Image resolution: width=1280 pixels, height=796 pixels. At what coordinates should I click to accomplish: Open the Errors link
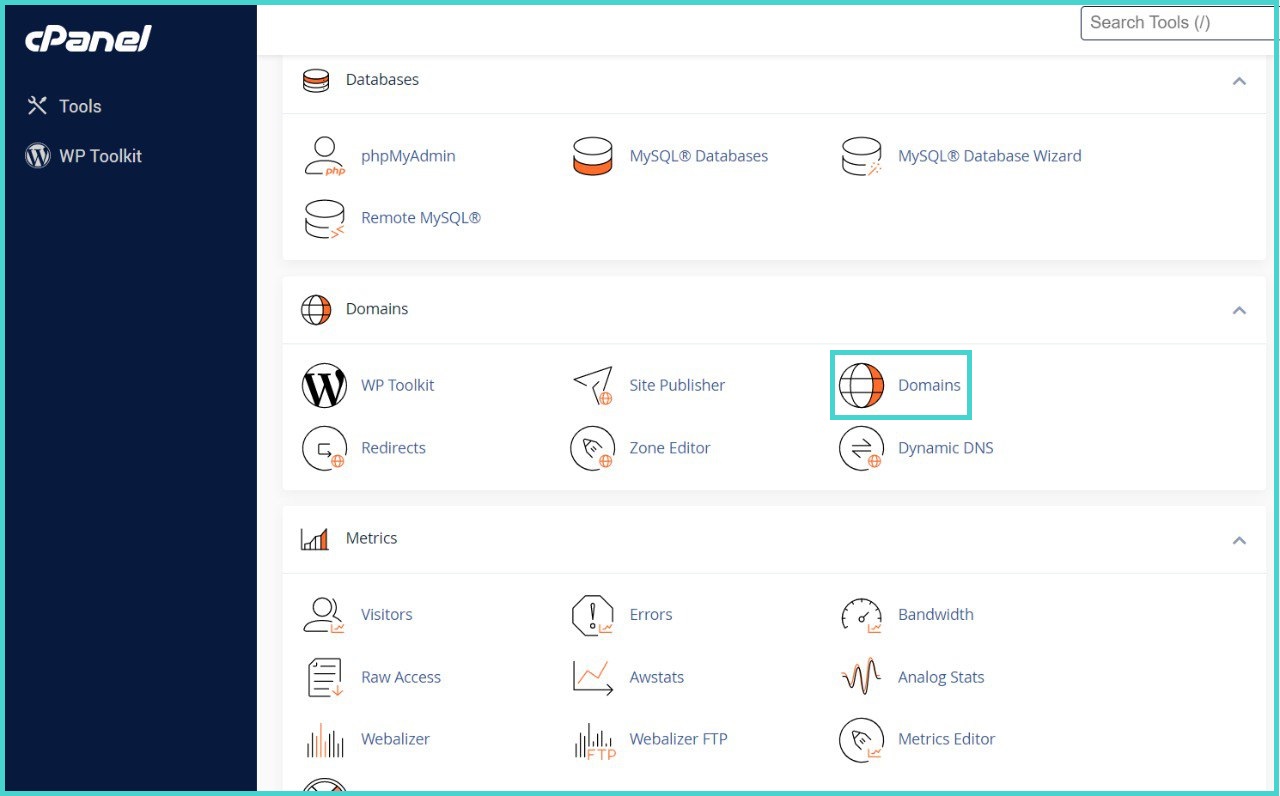pos(651,614)
